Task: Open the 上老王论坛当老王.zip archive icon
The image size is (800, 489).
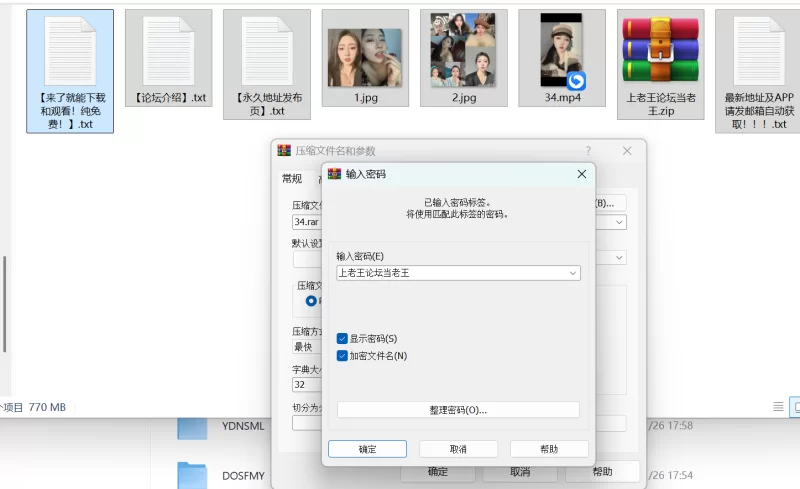Action: tap(660, 50)
